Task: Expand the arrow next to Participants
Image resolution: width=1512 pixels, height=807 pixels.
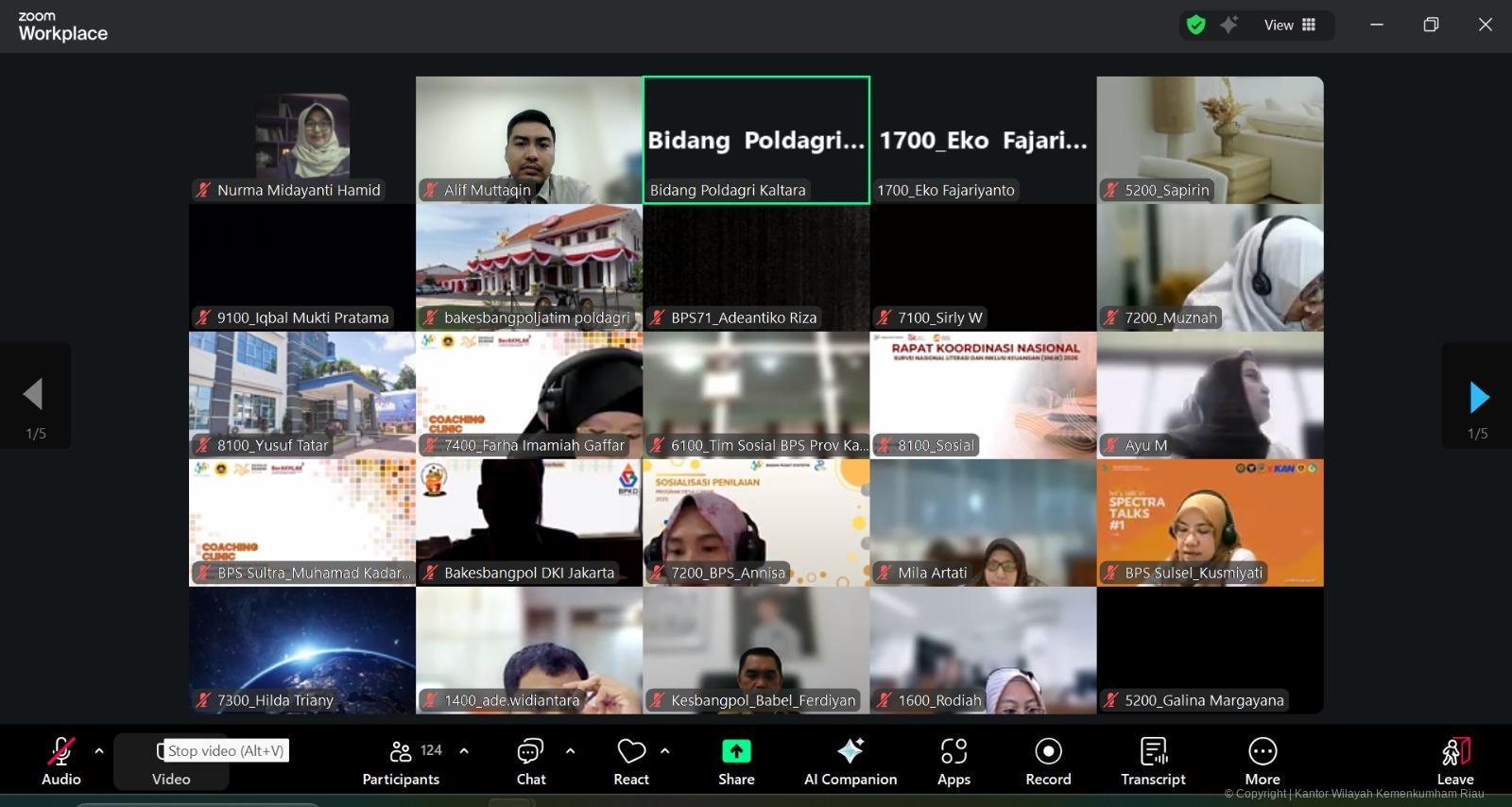Action: coord(464,751)
